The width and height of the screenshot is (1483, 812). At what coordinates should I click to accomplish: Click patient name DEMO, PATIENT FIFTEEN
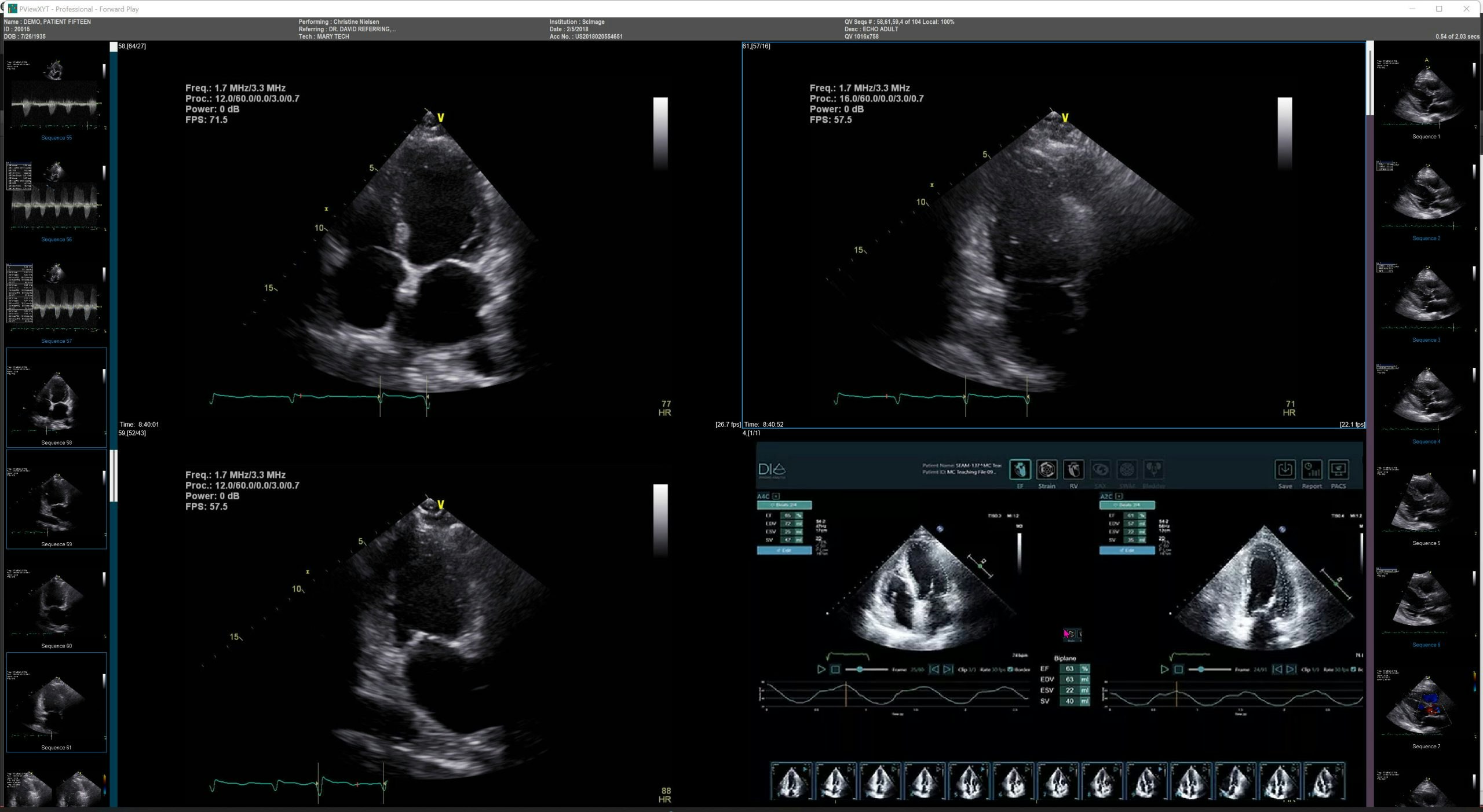(x=57, y=22)
